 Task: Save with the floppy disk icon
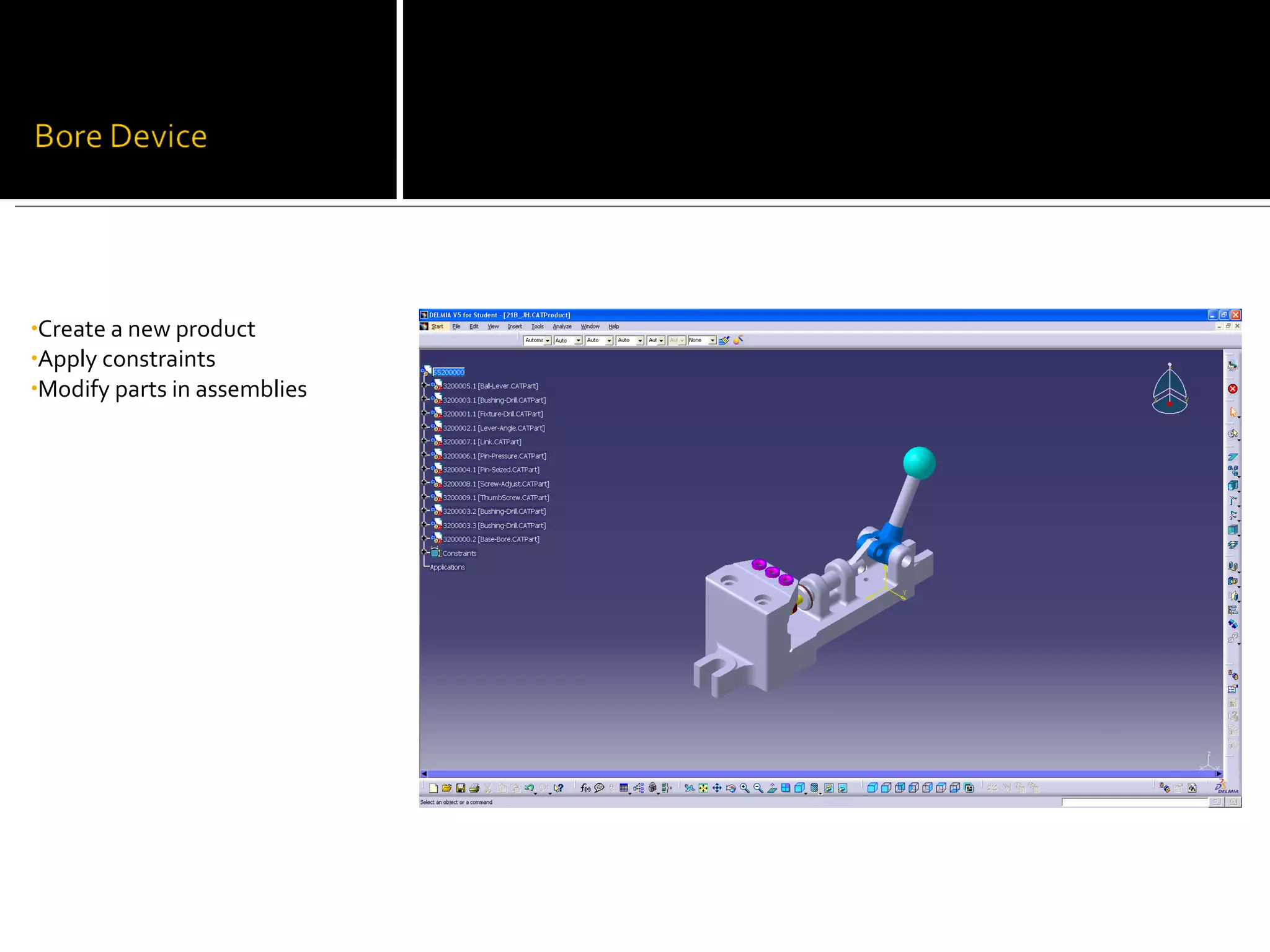click(x=461, y=788)
